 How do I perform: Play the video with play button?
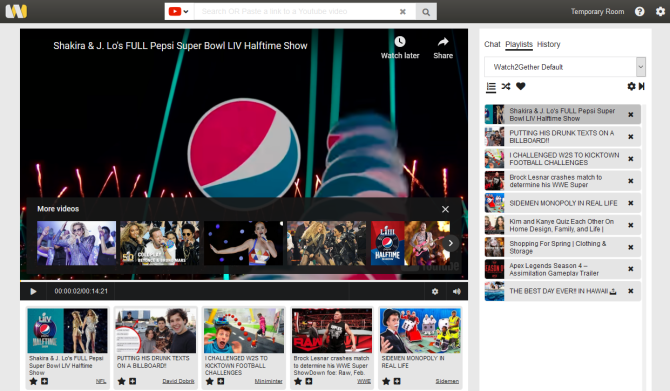[x=33, y=291]
